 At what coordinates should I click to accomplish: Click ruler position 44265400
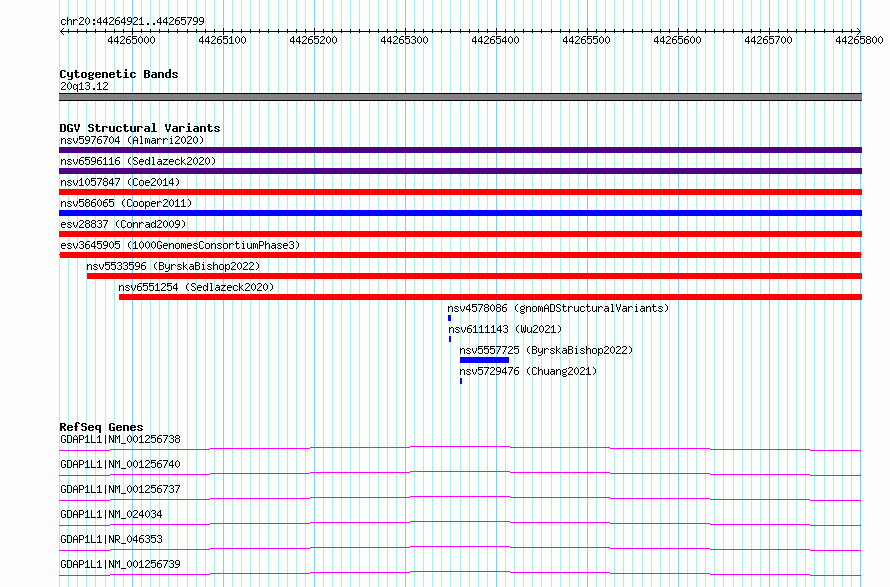(496, 40)
